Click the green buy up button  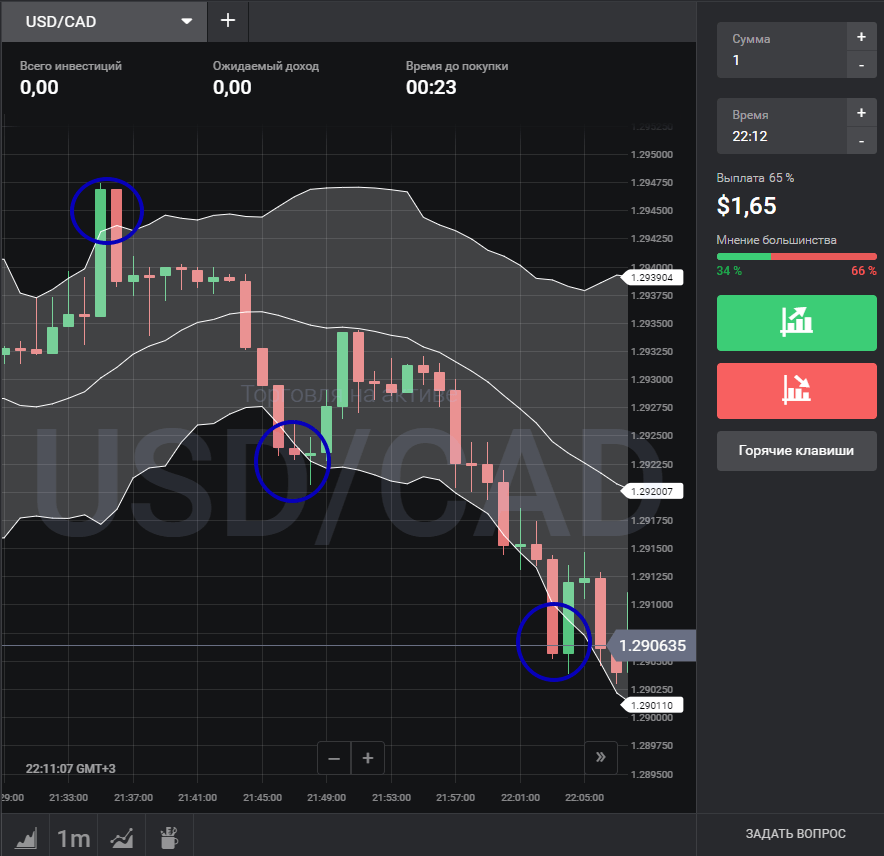(x=796, y=323)
